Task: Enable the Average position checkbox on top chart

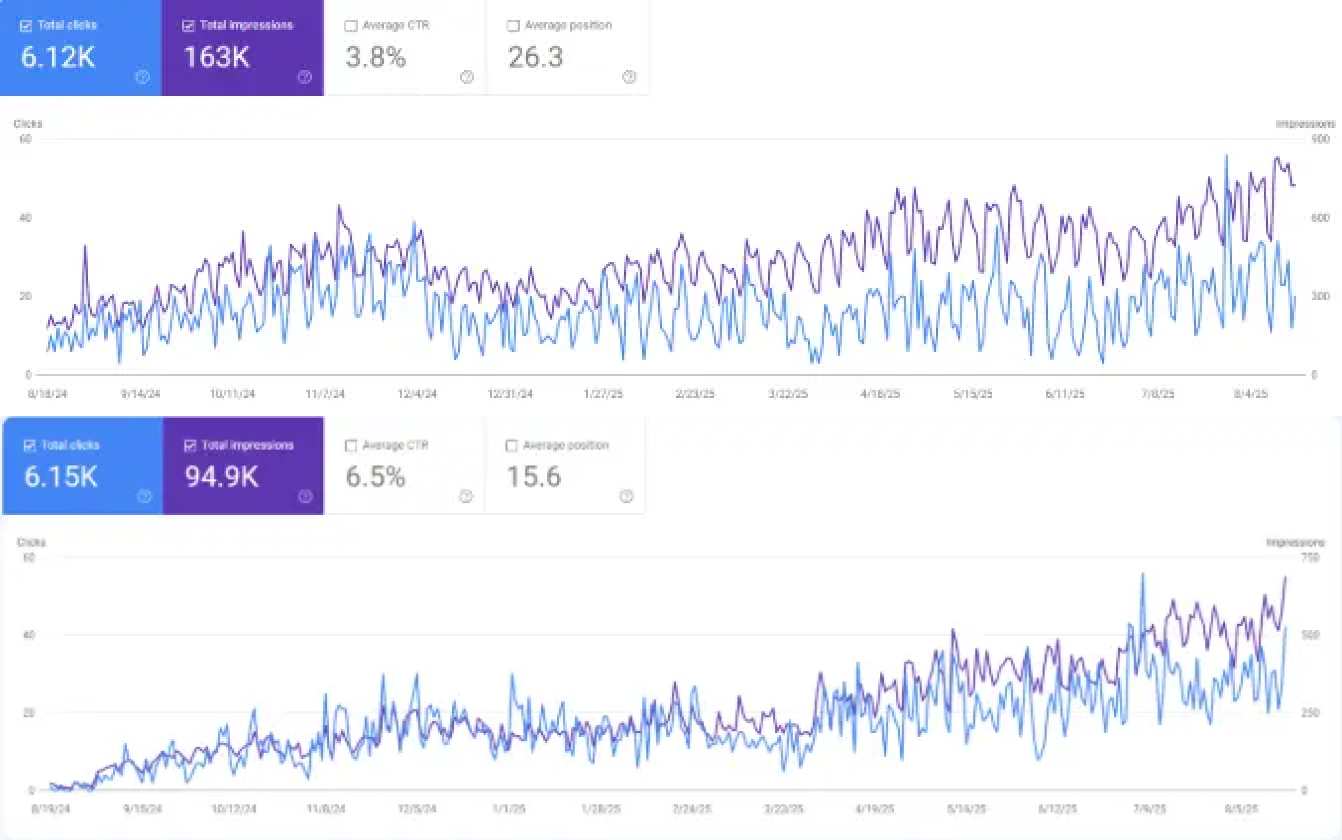Action: coord(513,26)
